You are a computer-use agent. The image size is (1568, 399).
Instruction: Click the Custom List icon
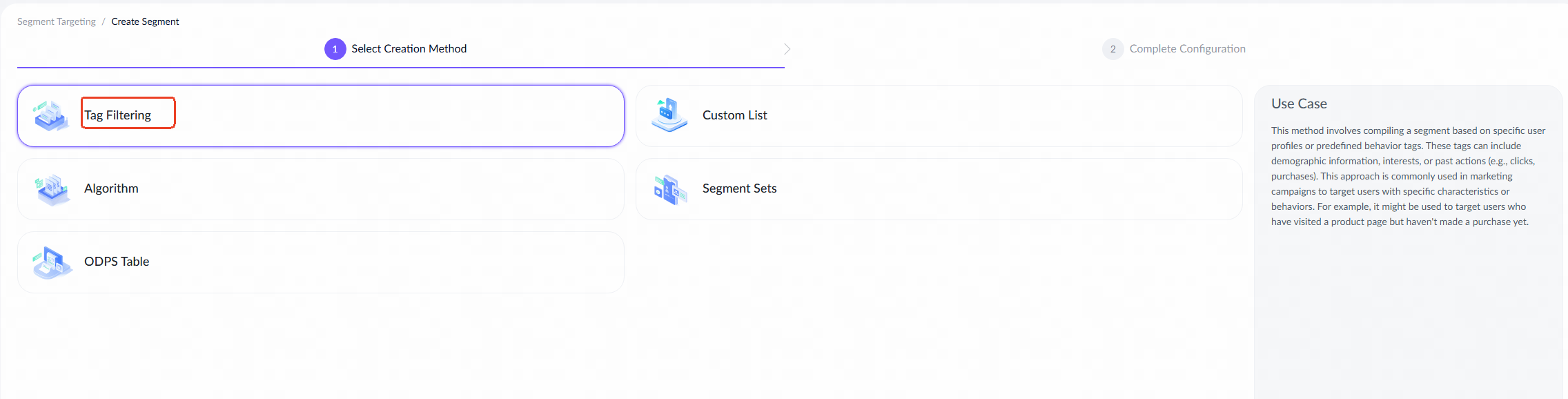(x=669, y=115)
